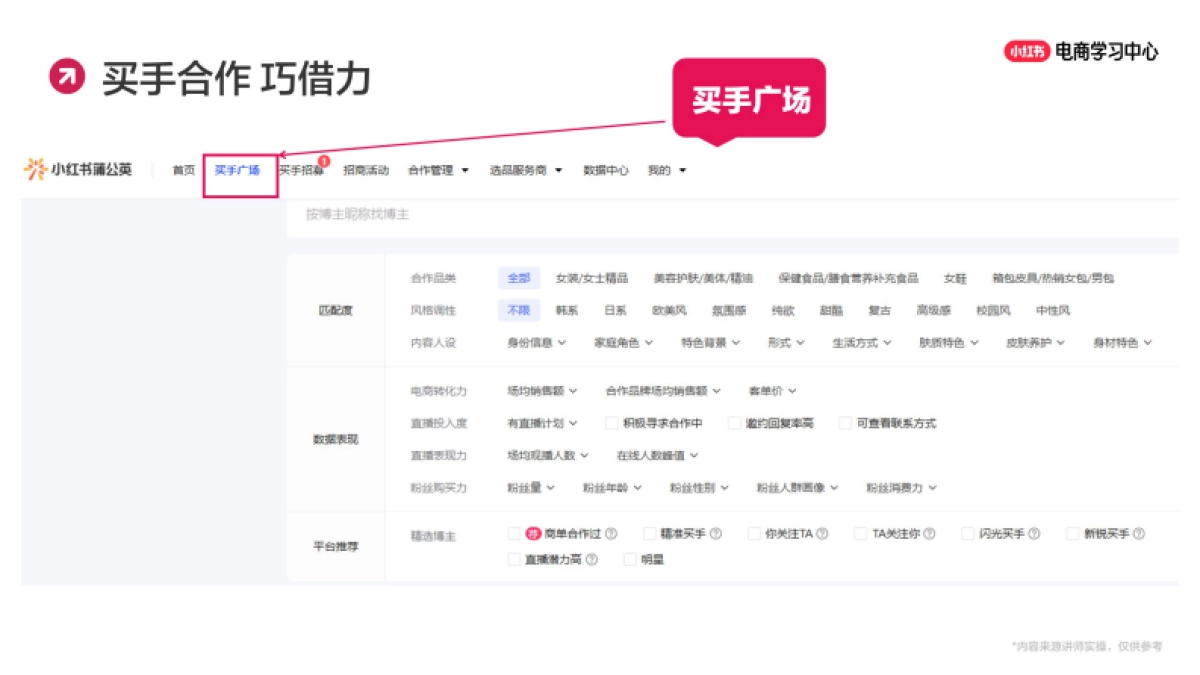This screenshot has width=1200, height=675.
Task: Click the 小红书蒲公英 dandelion logo icon
Action: point(38,168)
